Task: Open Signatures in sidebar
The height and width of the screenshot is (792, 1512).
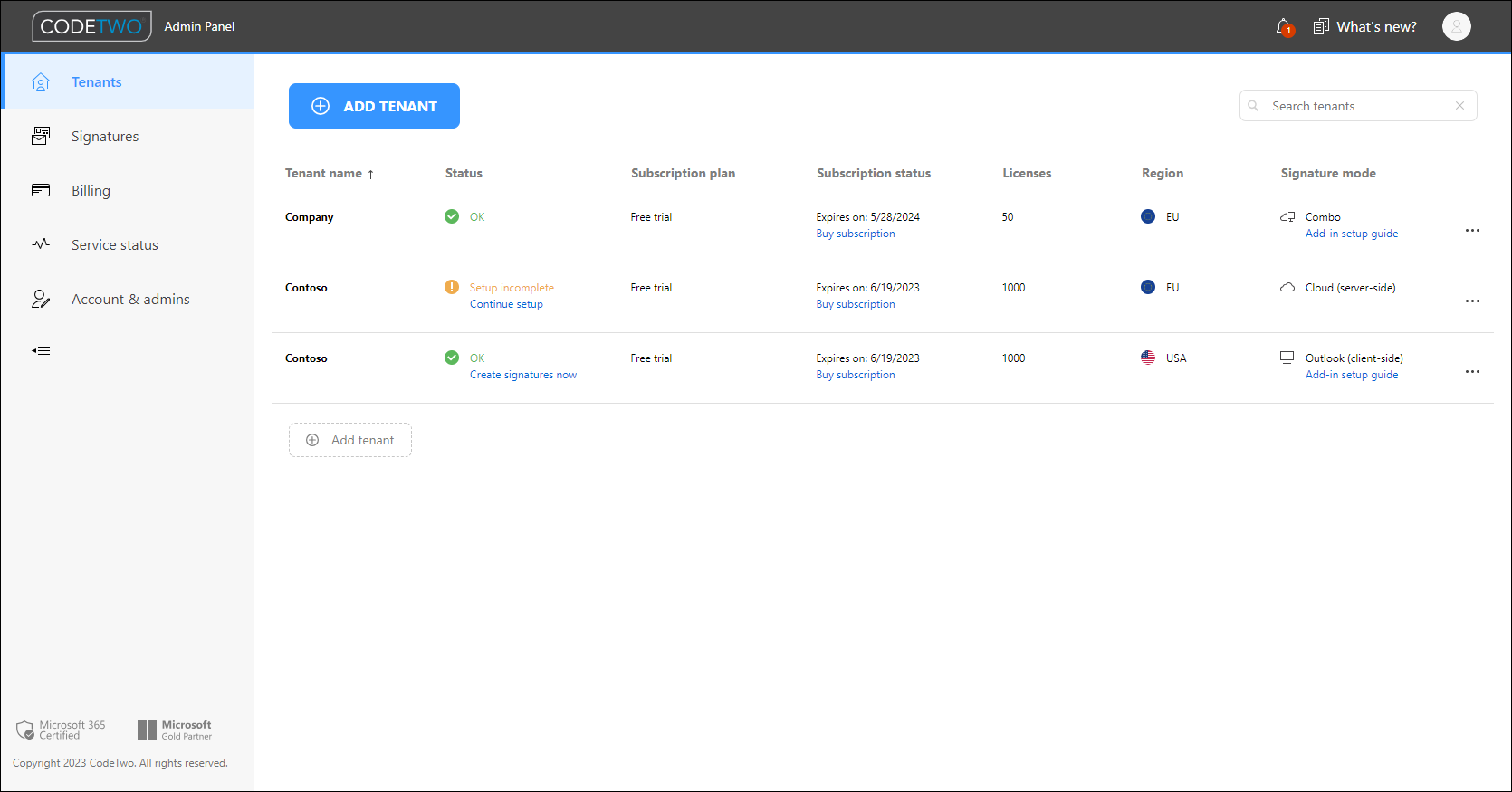Action: (128, 136)
